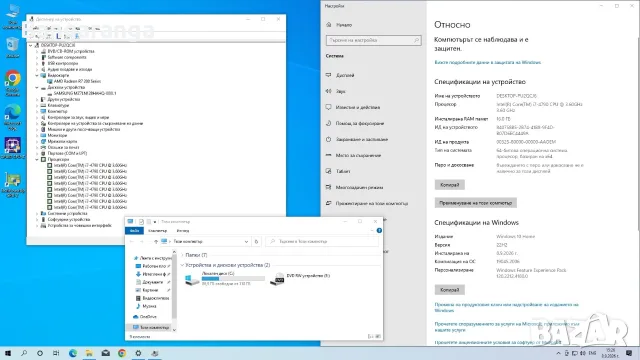This screenshot has width=640, height=360.
Task: Open Място за съхранение settings
Action: pyautogui.click(x=358, y=156)
